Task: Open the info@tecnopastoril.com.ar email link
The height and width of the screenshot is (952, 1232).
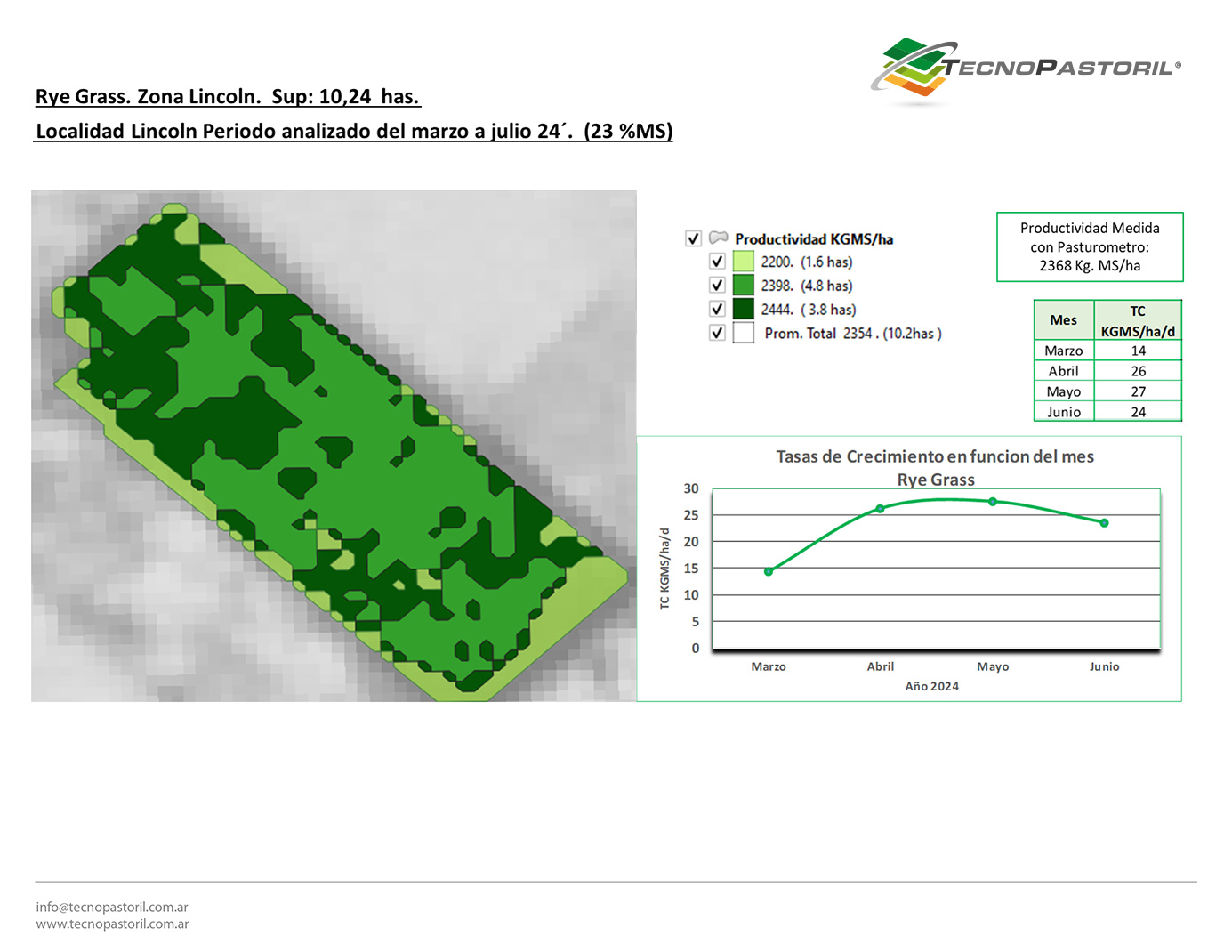Action: coord(112,907)
